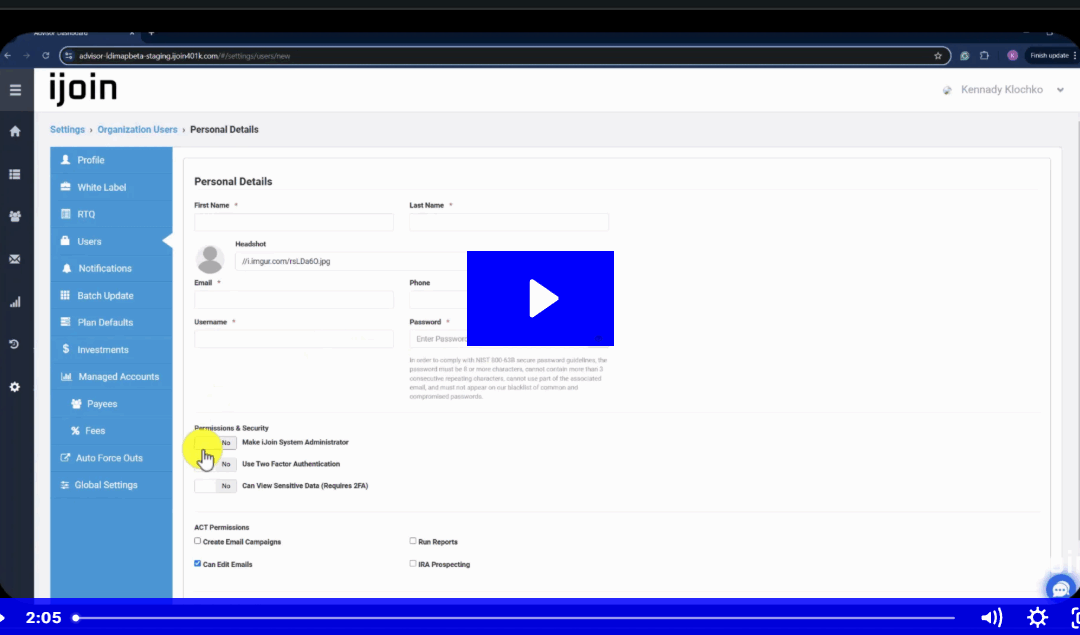Click the Email field
Image resolution: width=1080 pixels, height=635 pixels.
[x=294, y=300]
